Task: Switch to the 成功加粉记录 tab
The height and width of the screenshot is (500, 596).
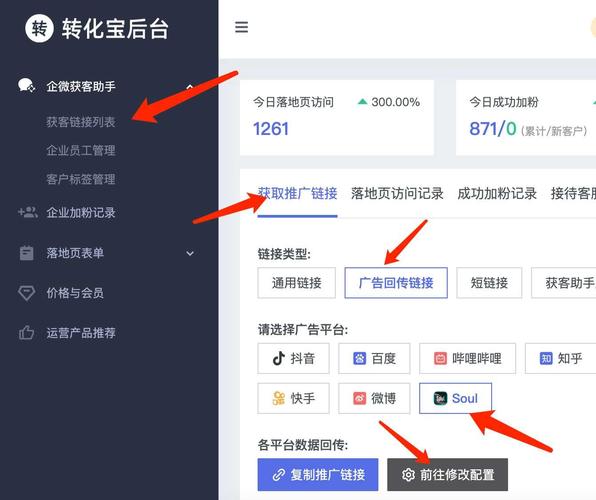Action: pyautogui.click(x=497, y=194)
